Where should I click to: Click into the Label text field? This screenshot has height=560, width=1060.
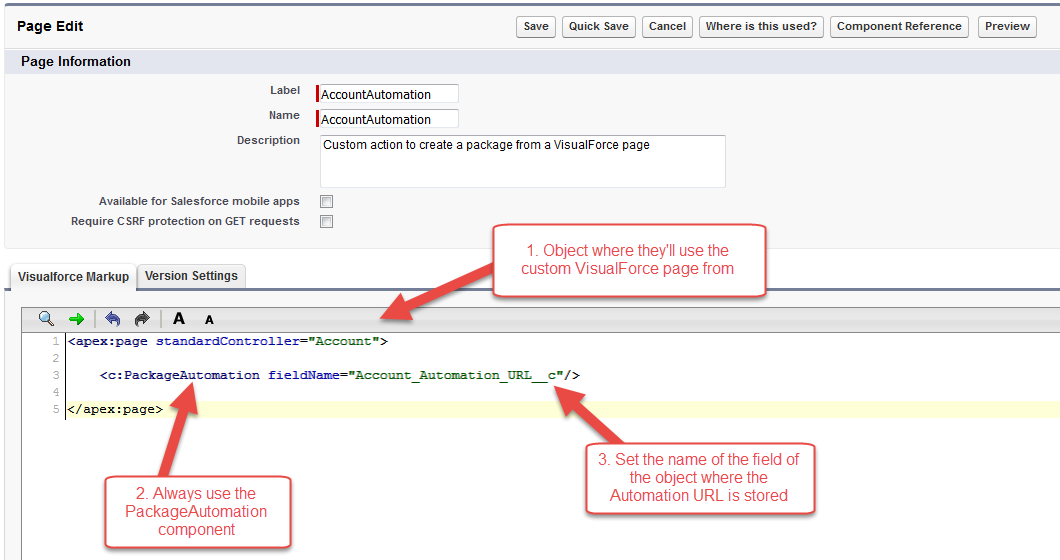tap(388, 94)
